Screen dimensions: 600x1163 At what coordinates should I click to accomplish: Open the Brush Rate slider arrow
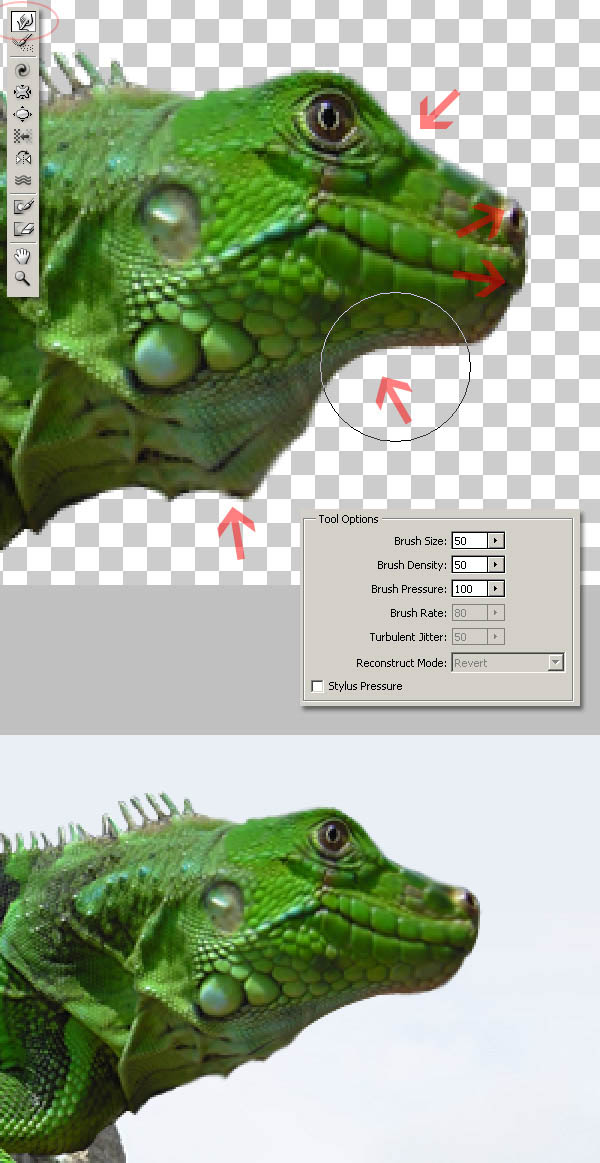tap(497, 613)
